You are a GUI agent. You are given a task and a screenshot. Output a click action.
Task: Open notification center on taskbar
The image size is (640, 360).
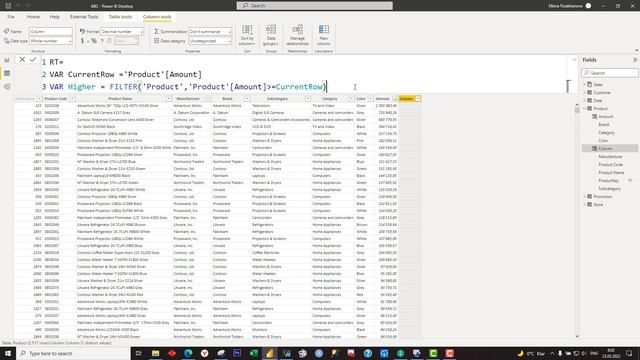click(629, 353)
